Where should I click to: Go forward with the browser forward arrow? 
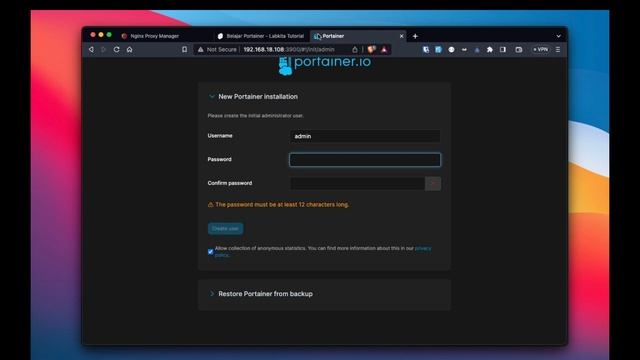[103, 49]
